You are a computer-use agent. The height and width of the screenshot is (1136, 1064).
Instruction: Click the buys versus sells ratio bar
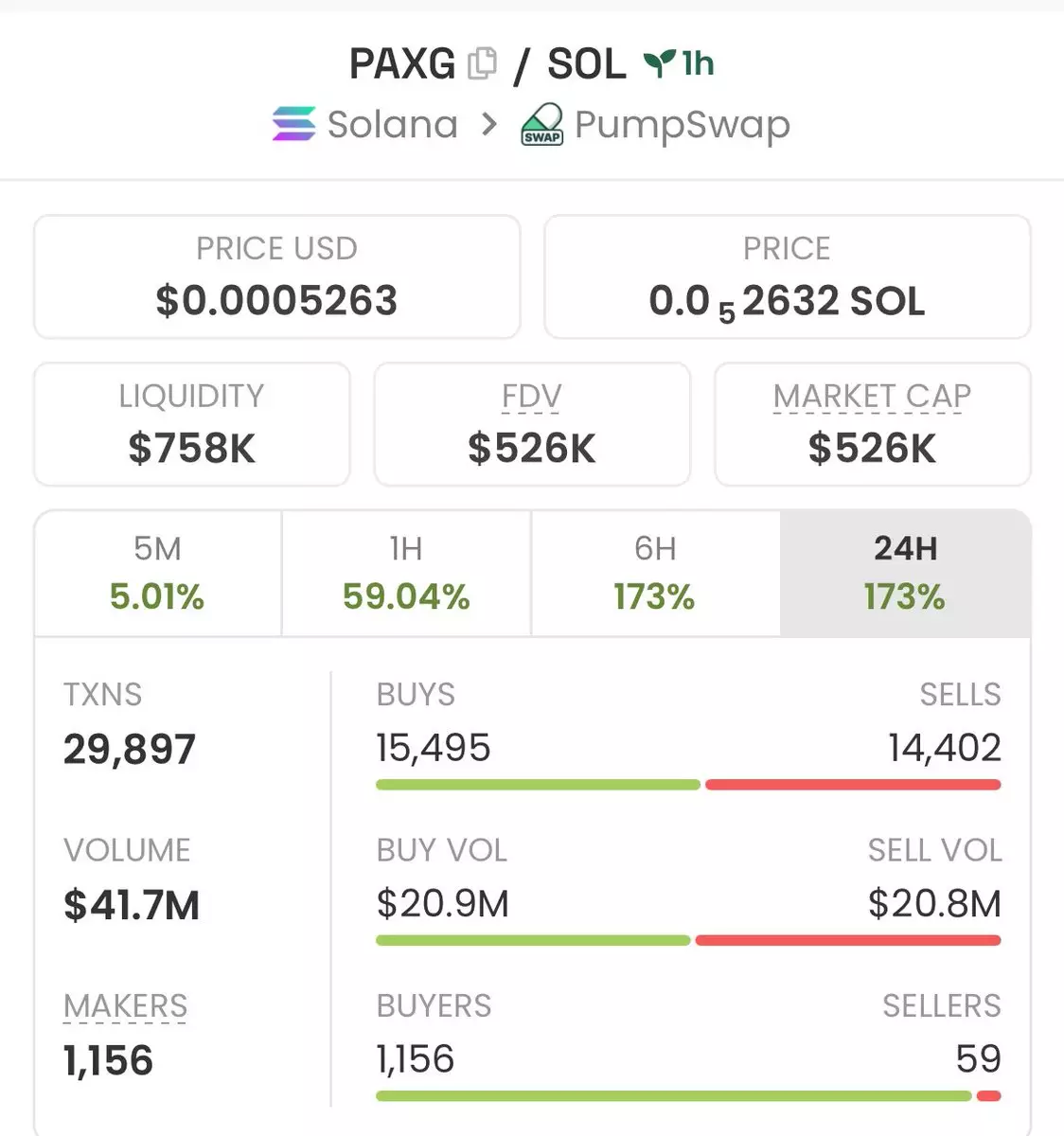click(x=687, y=785)
